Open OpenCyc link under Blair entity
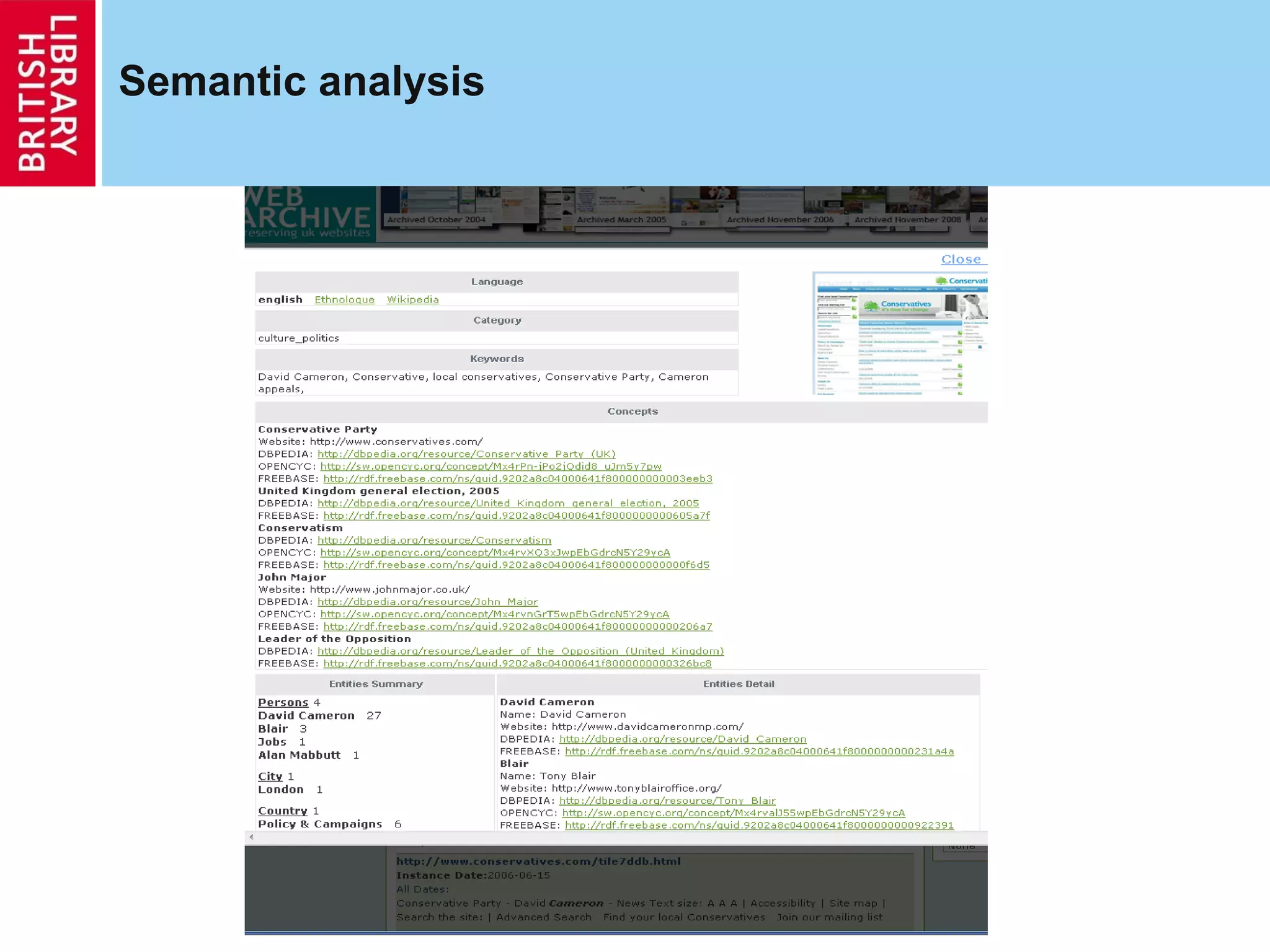 coord(734,813)
